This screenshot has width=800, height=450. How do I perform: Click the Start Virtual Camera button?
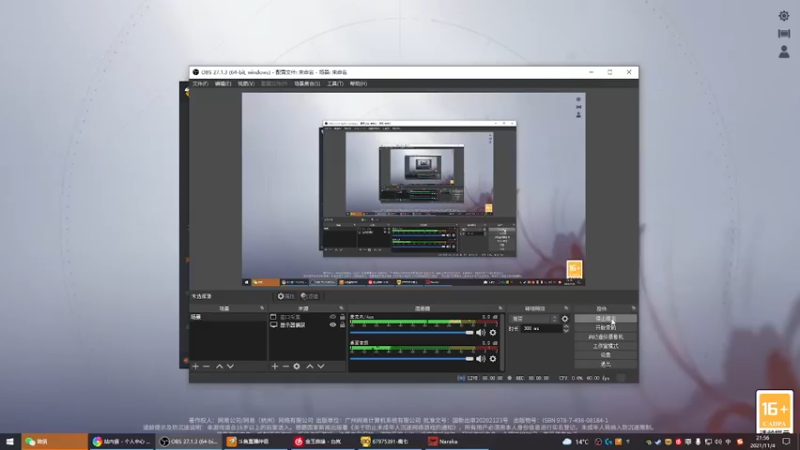click(x=606, y=337)
